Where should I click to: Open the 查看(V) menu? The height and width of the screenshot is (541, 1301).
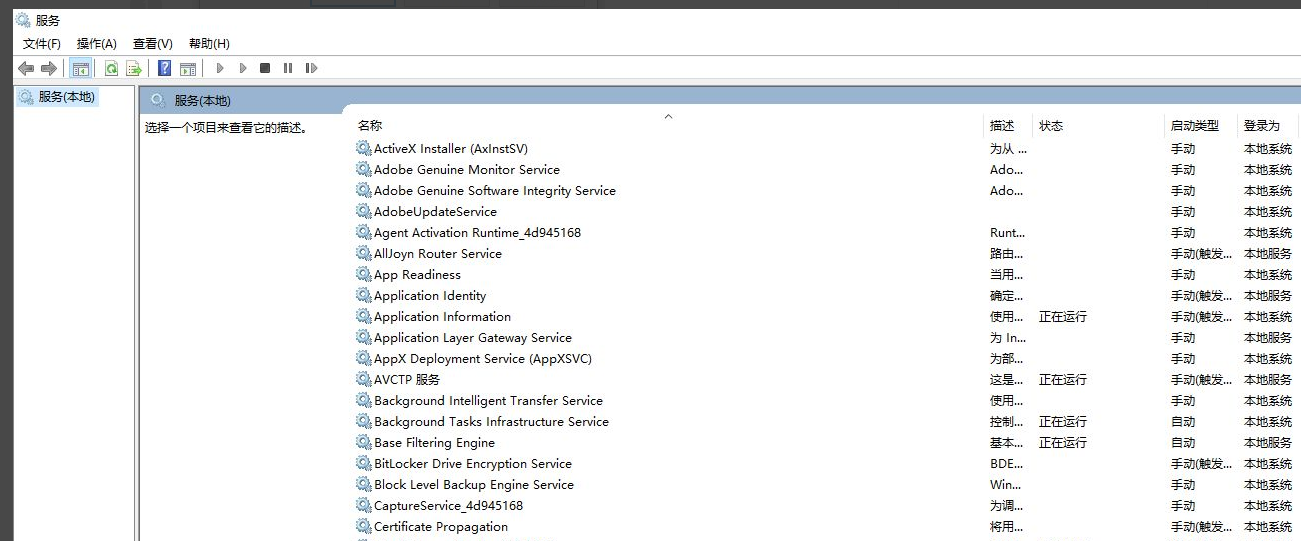[153, 44]
